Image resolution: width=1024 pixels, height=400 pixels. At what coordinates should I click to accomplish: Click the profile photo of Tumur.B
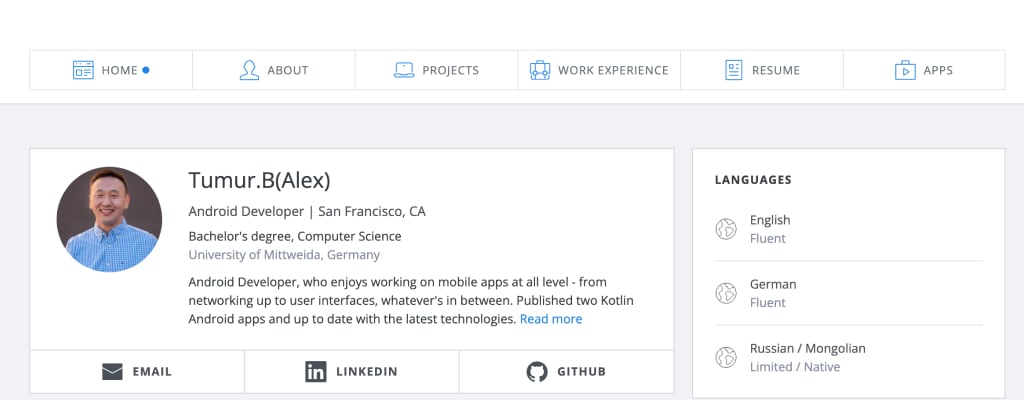[x=109, y=219]
